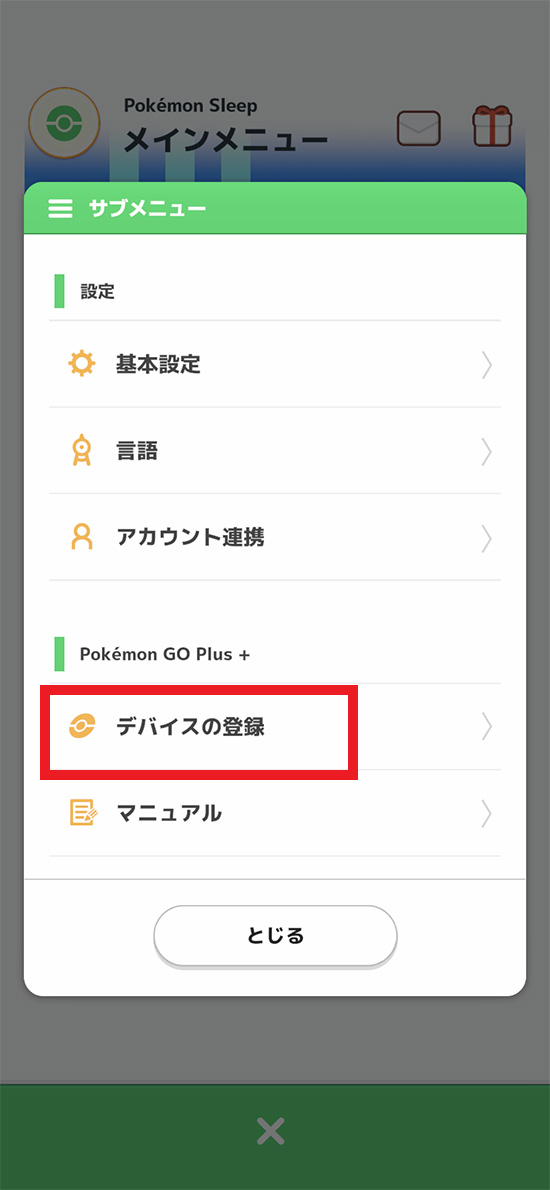550x1190 pixels.
Task: Expand マニュアル using its right chevron
Action: click(487, 814)
